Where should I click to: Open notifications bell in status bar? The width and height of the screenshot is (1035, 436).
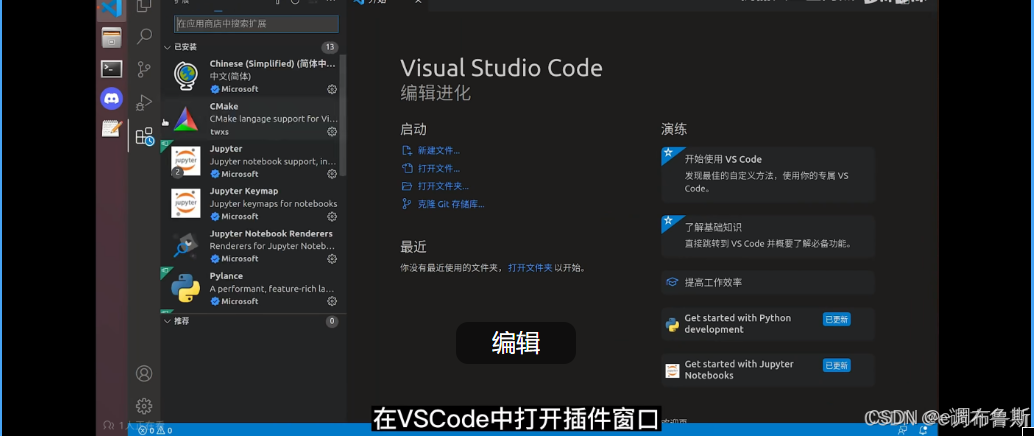(924, 430)
